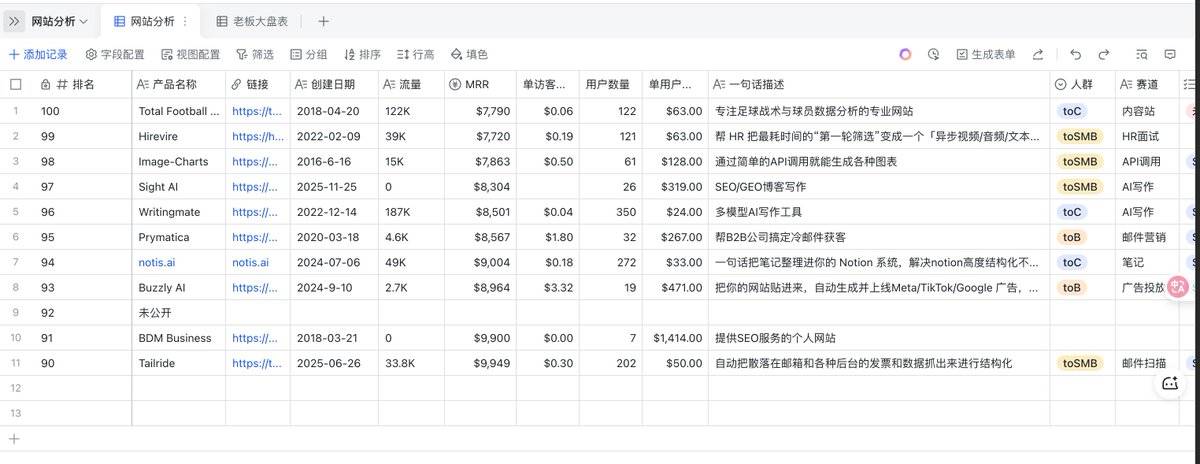The width and height of the screenshot is (1200, 464).
Task: Redo the last action
Action: pos(1104,54)
